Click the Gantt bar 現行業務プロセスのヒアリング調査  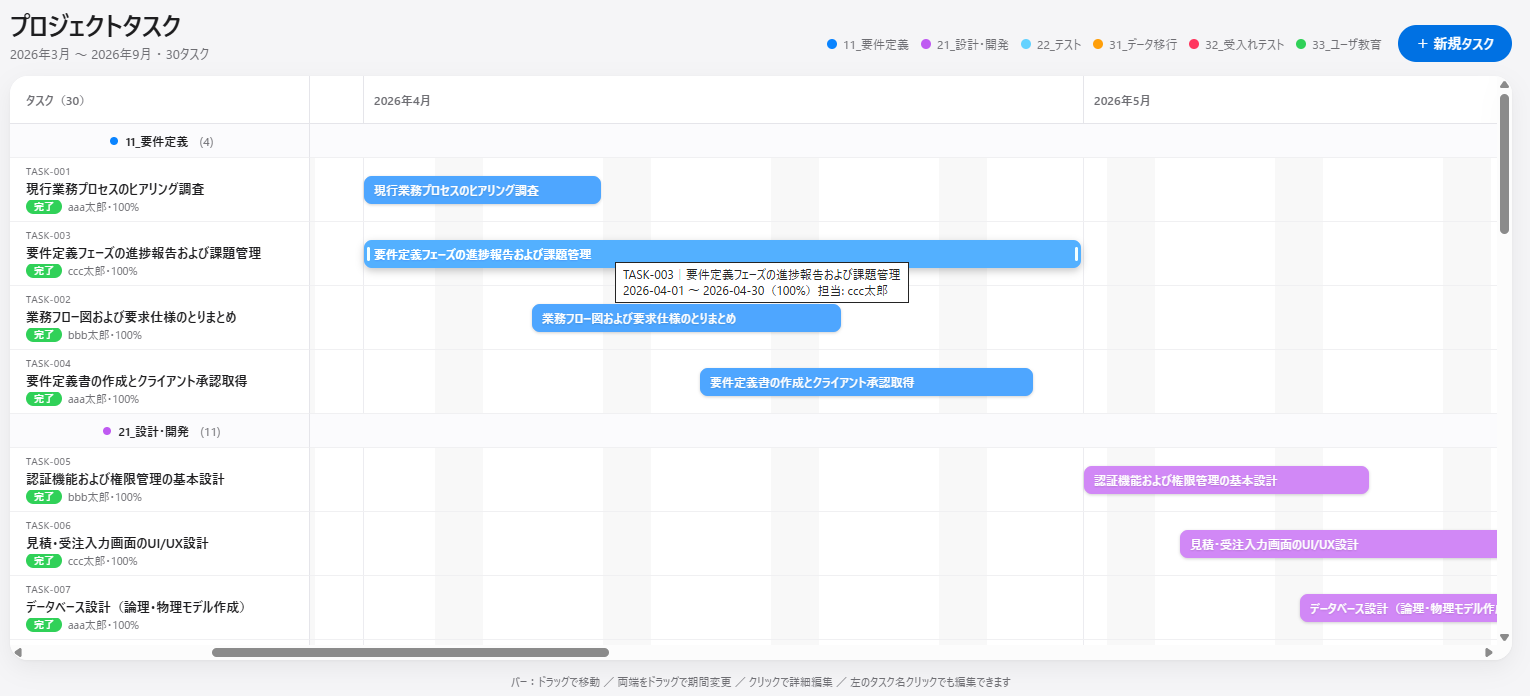(x=482, y=190)
